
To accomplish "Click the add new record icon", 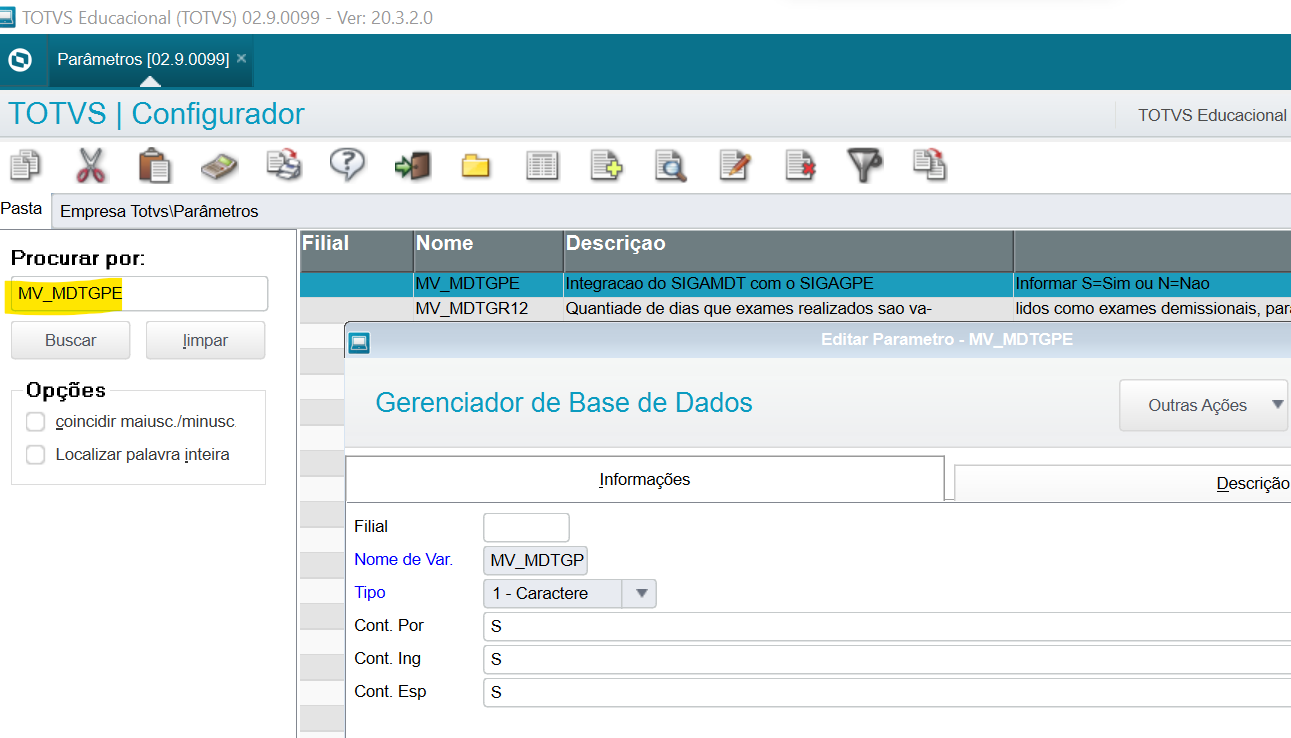I will tap(606, 165).
